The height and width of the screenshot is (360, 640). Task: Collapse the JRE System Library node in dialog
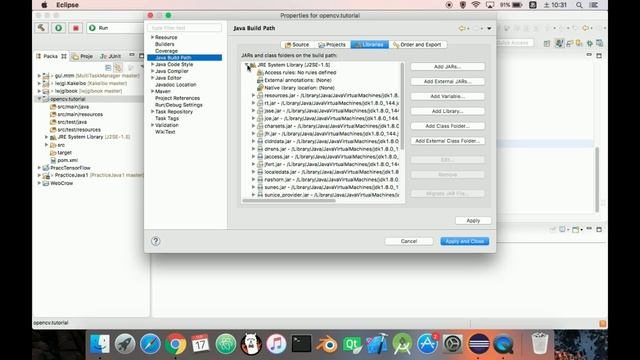[x=247, y=65]
